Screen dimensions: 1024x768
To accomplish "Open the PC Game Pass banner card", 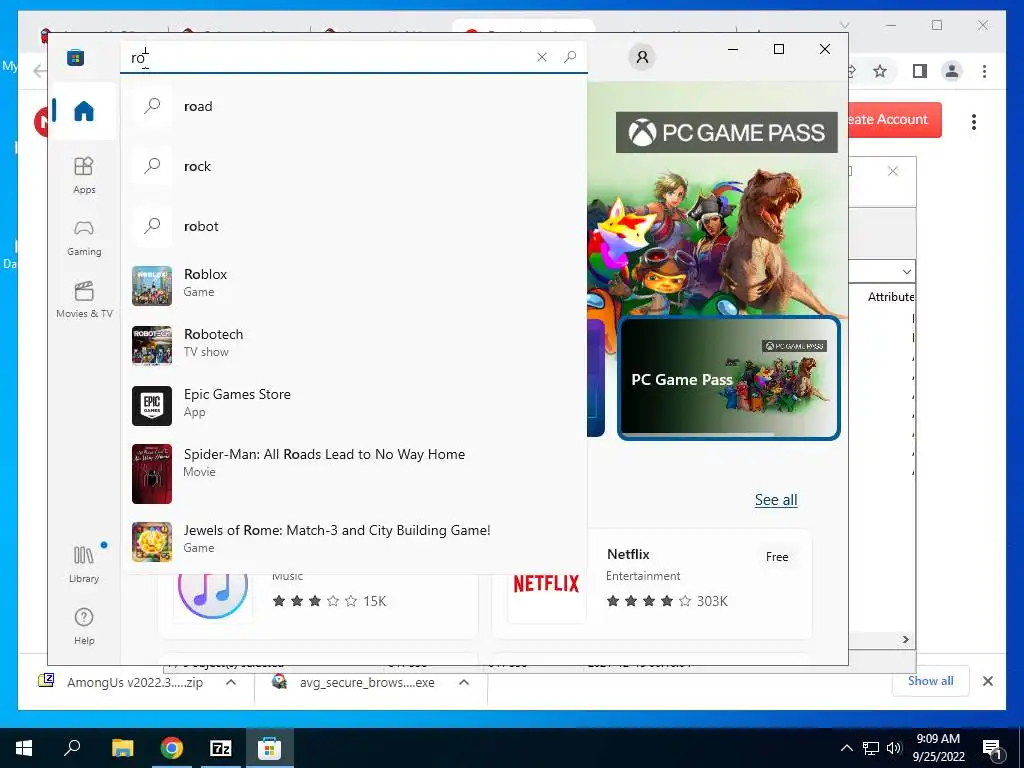I will [x=728, y=378].
